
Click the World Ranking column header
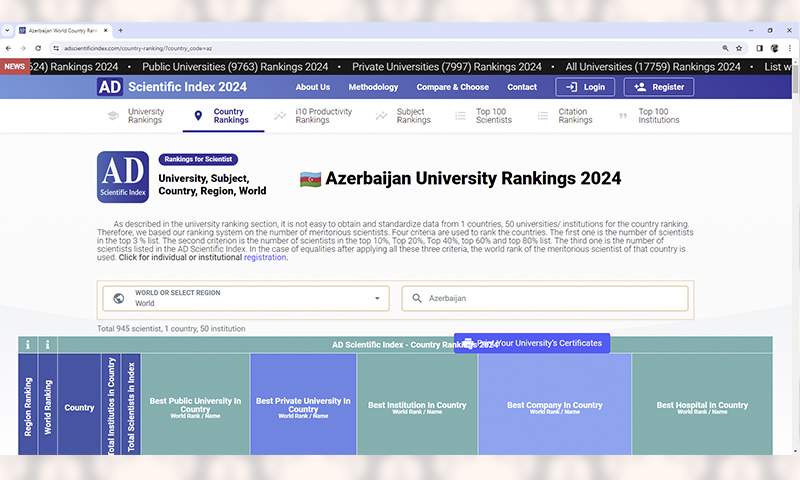click(x=48, y=404)
